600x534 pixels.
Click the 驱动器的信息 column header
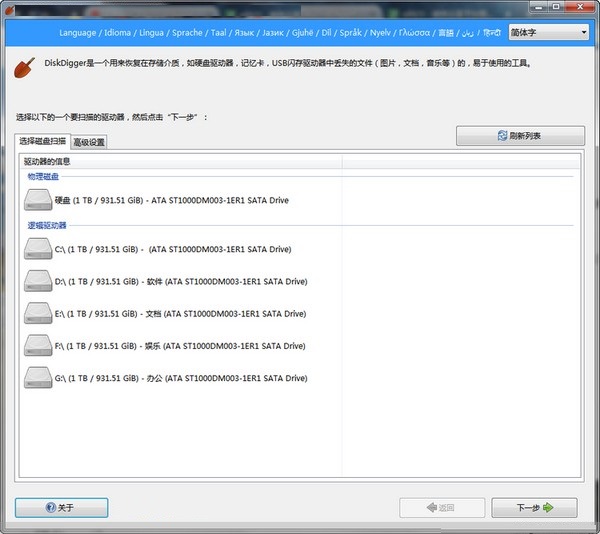click(x=180, y=160)
